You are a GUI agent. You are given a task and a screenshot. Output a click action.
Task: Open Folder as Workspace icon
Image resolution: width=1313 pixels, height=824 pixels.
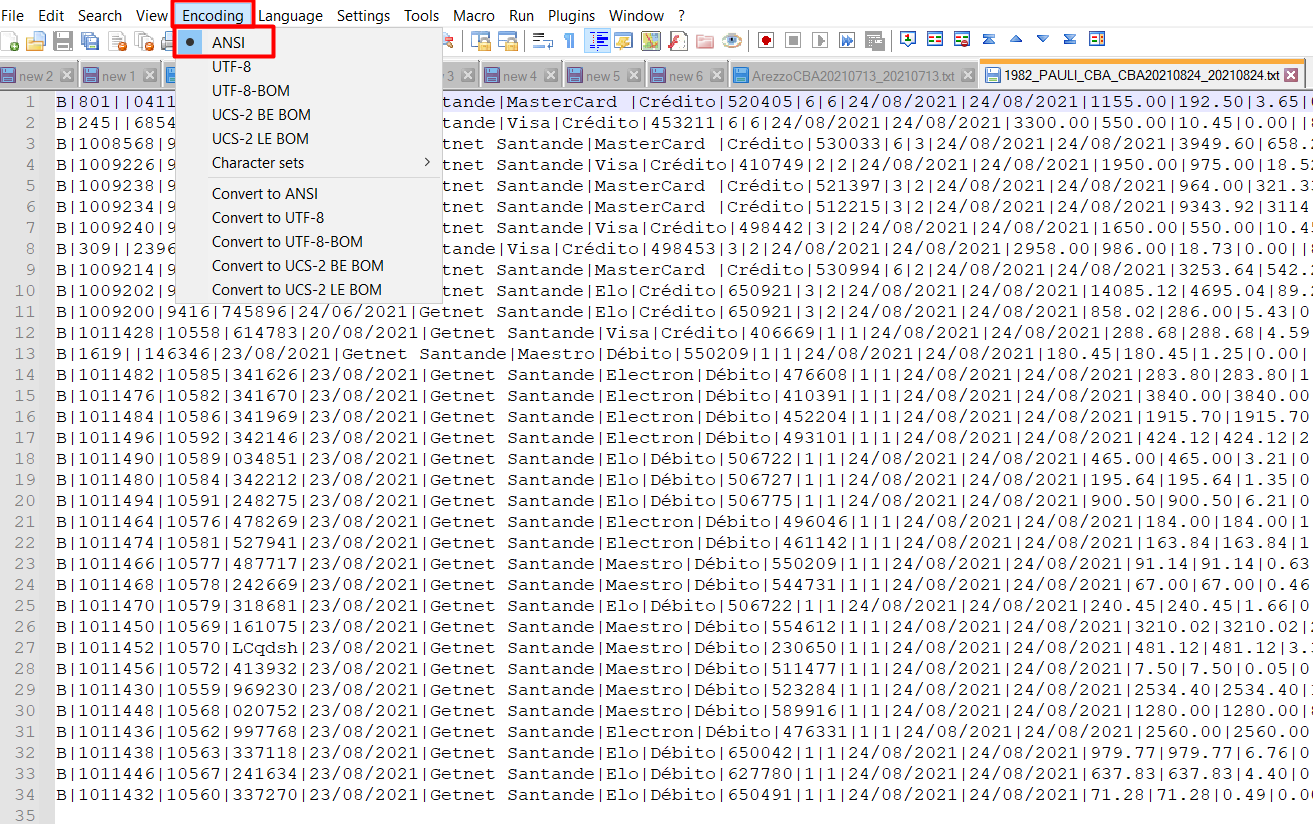(x=705, y=41)
